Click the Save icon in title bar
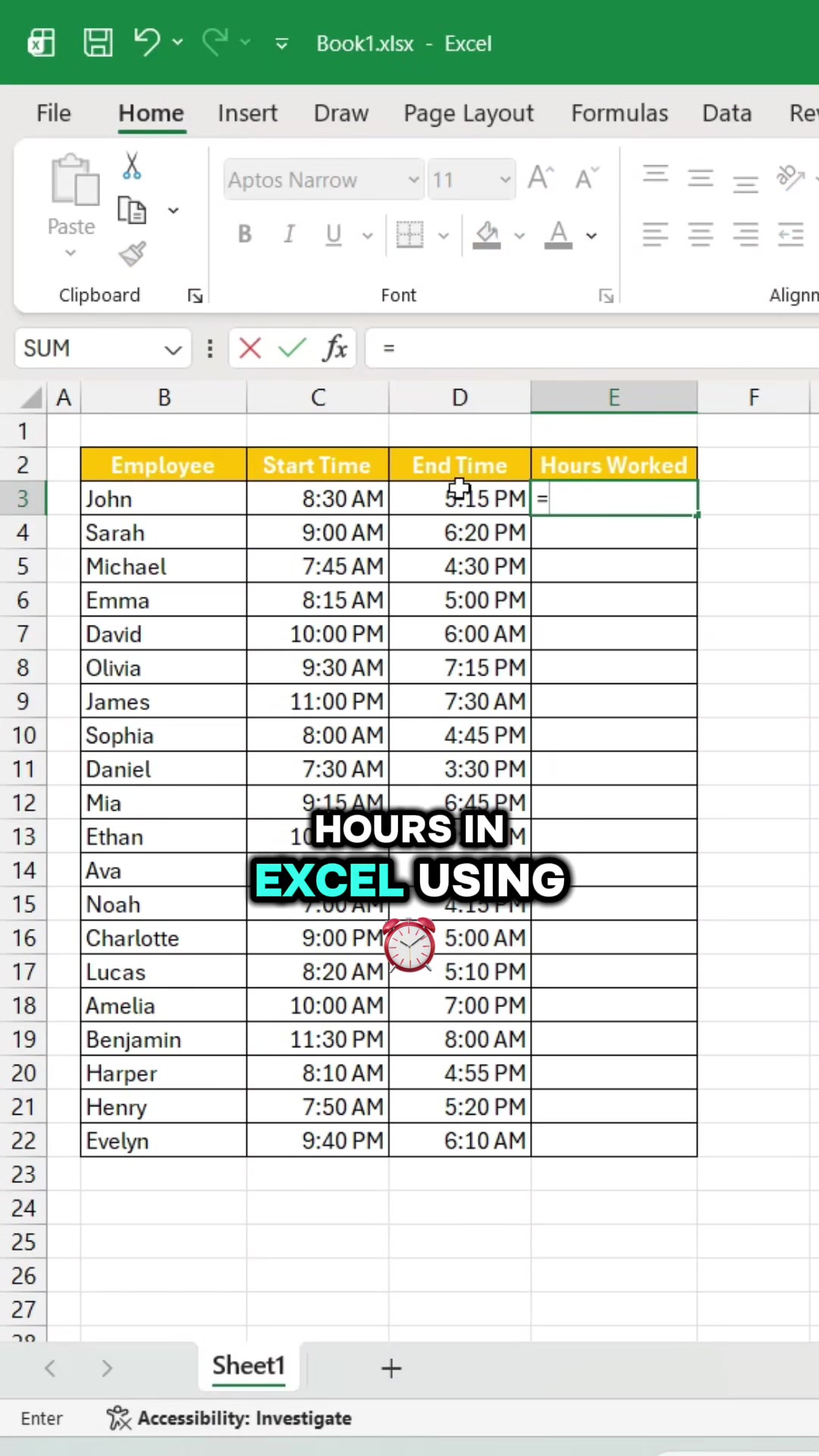819x1456 pixels. [98, 43]
